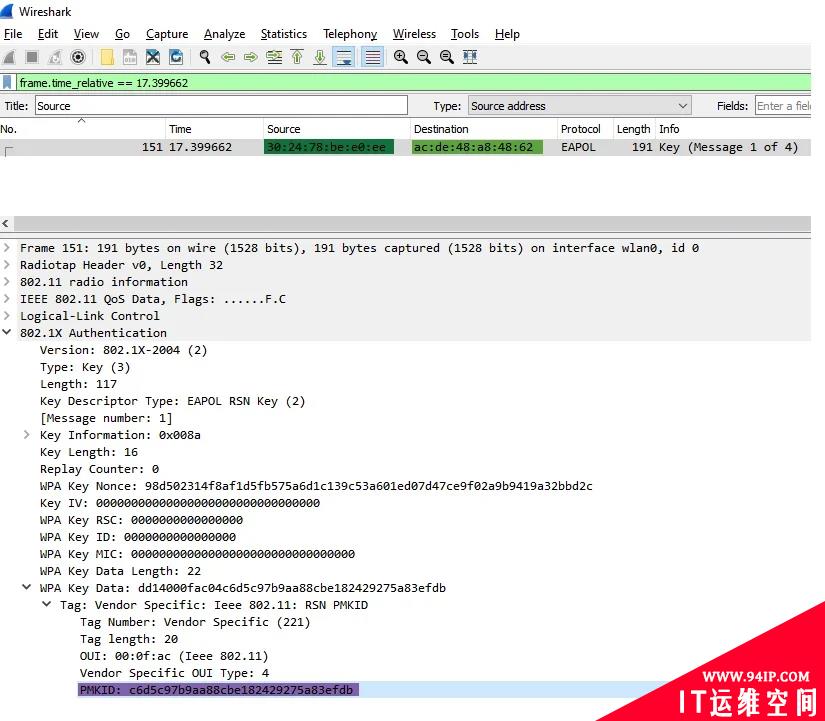Open the Statistics menu

pos(284,34)
